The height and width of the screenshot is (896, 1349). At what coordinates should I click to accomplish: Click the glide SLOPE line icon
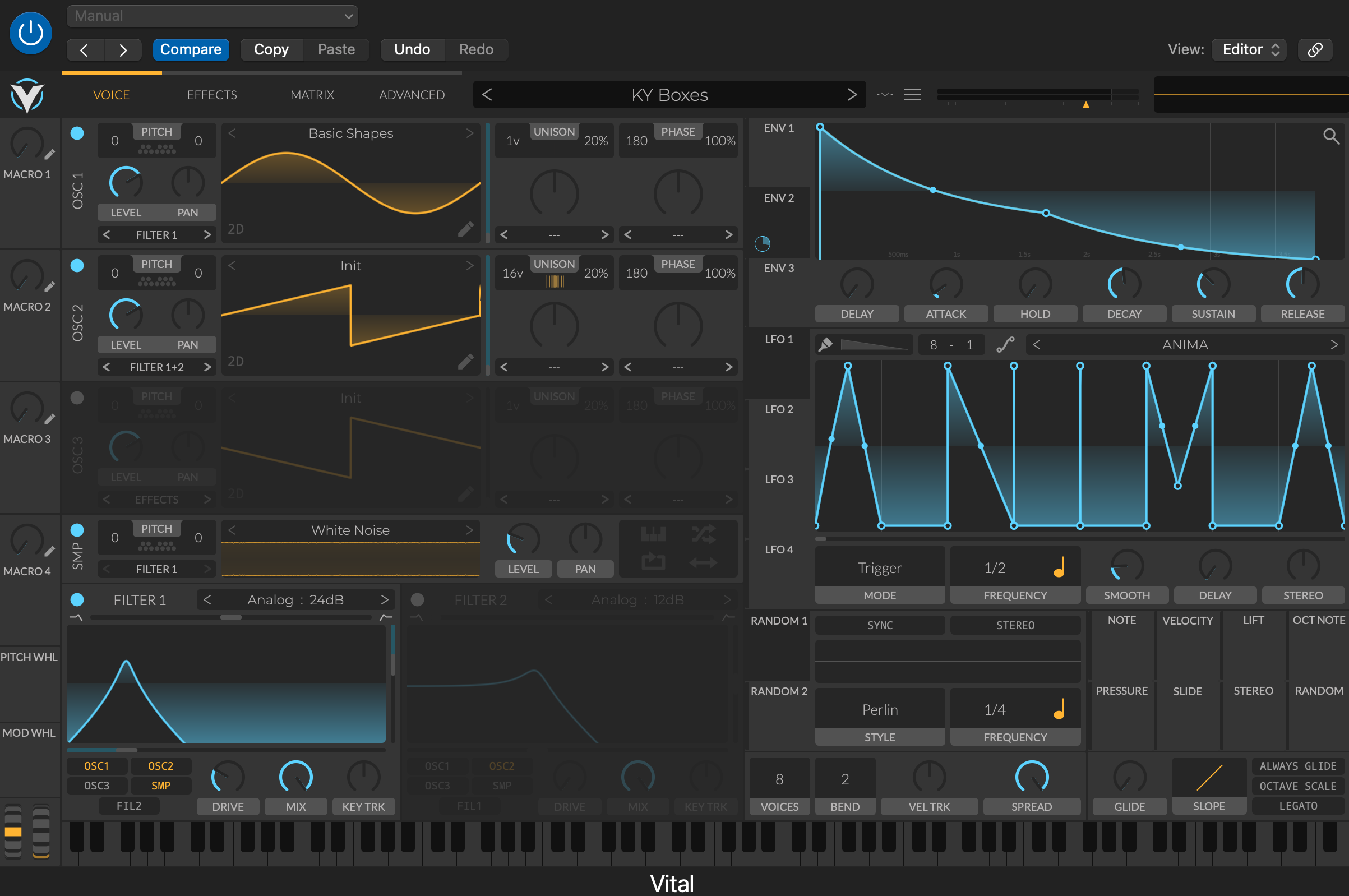coord(1209,778)
